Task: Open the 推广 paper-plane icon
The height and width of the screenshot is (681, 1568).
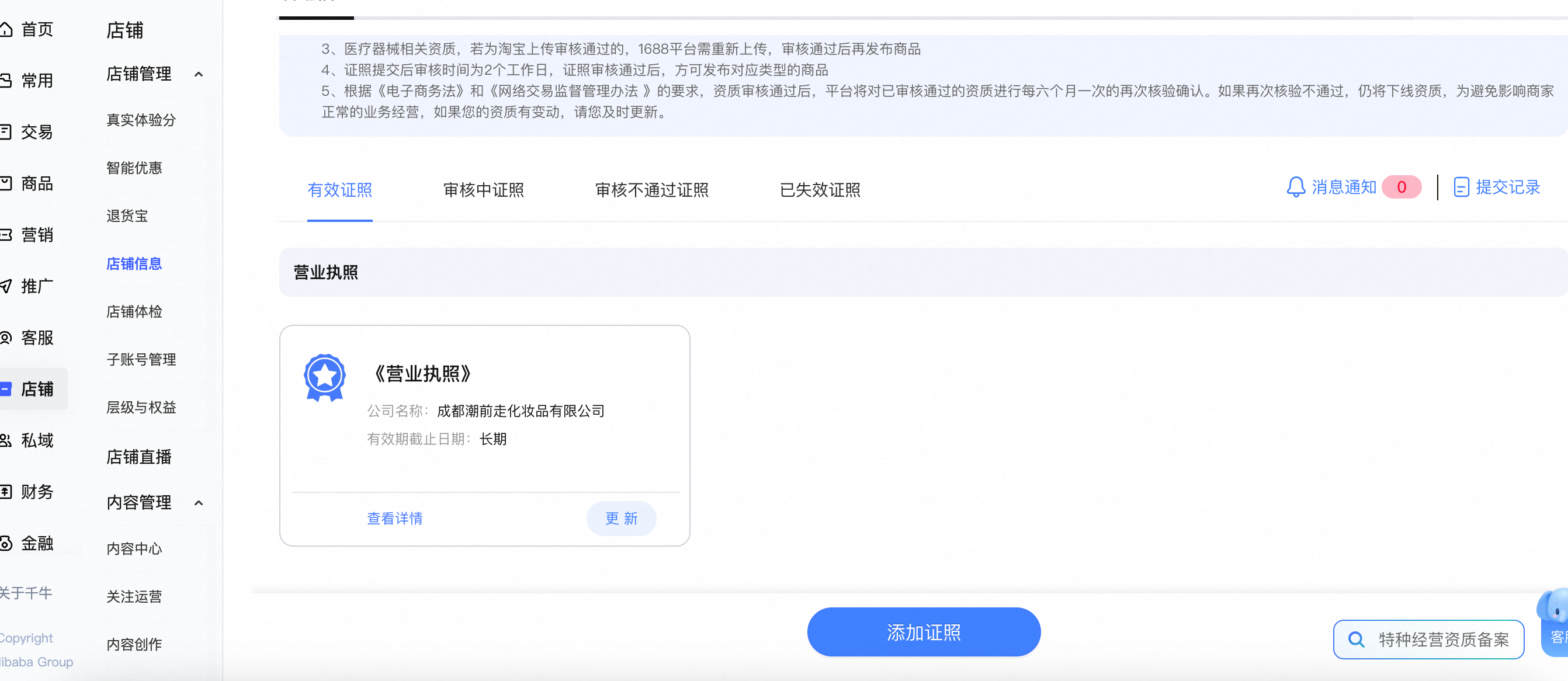Action: coord(6,286)
